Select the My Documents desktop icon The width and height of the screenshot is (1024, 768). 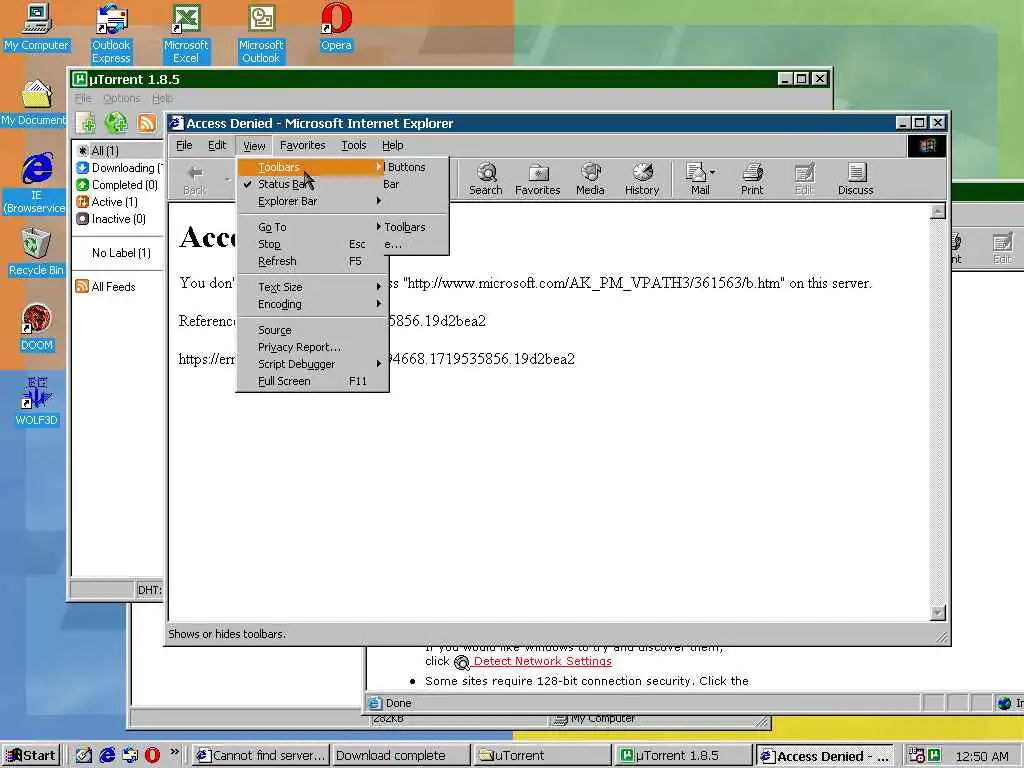click(34, 103)
